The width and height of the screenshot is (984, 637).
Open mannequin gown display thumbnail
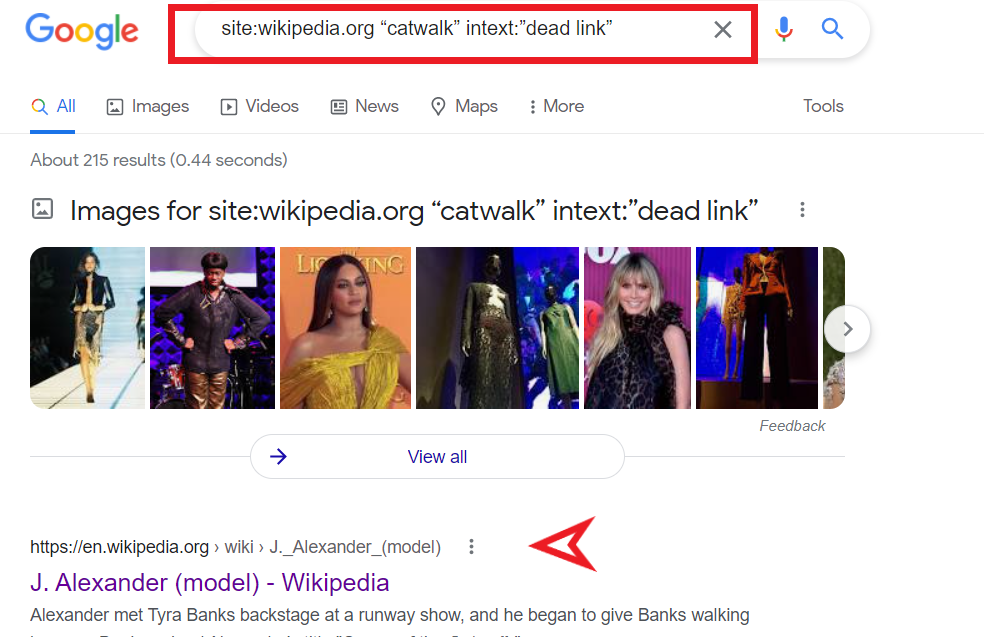pos(497,328)
